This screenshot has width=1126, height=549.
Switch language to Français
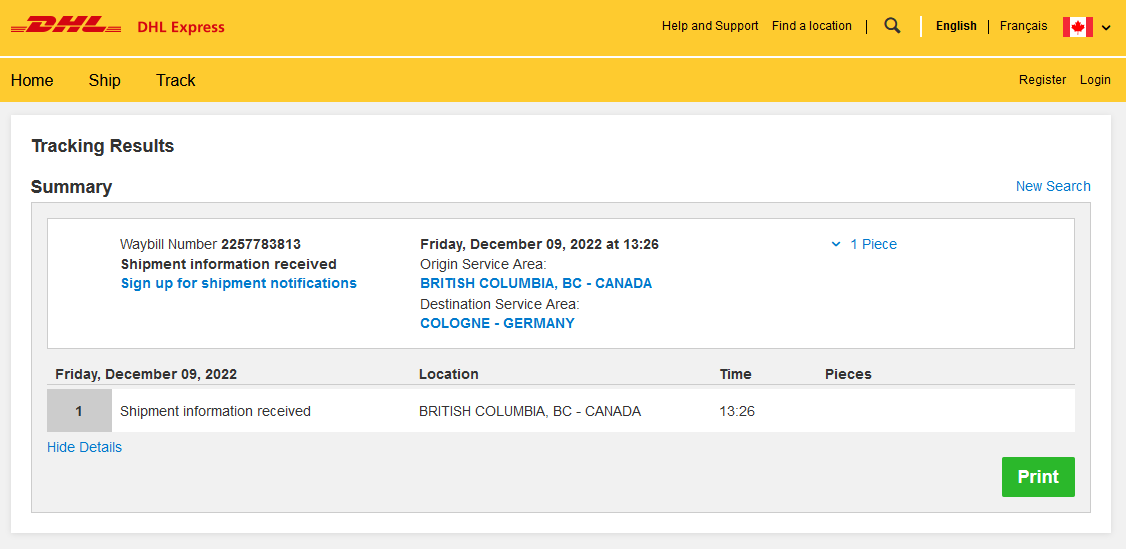(1023, 26)
